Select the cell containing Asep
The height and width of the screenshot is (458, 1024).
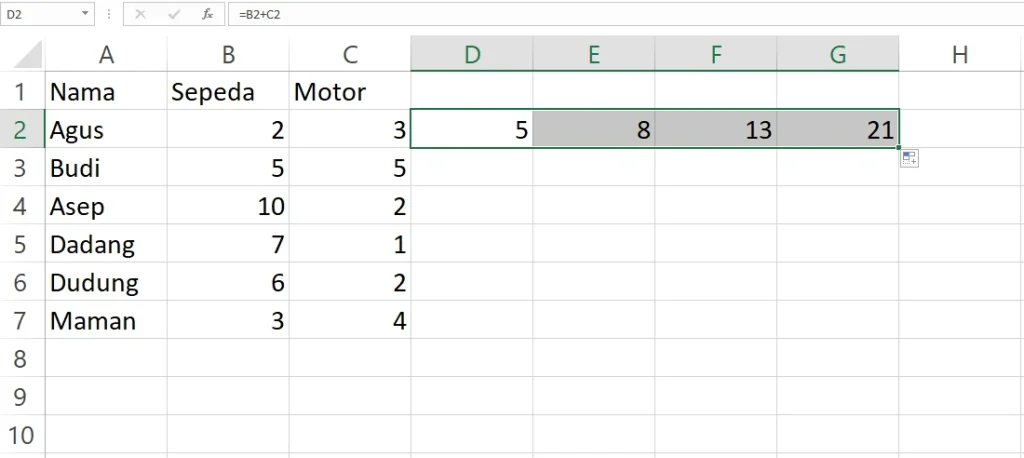(106, 206)
